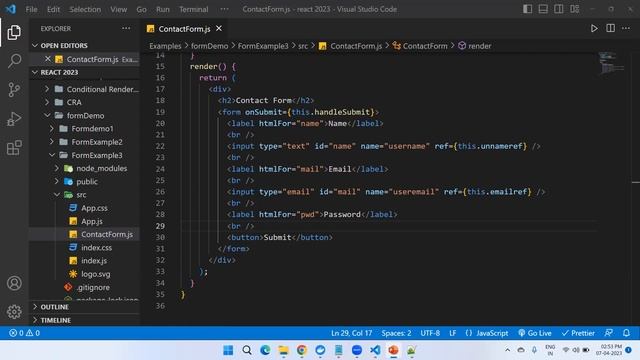
Task: Click errors and warnings status indicator
Action: [x=24, y=333]
